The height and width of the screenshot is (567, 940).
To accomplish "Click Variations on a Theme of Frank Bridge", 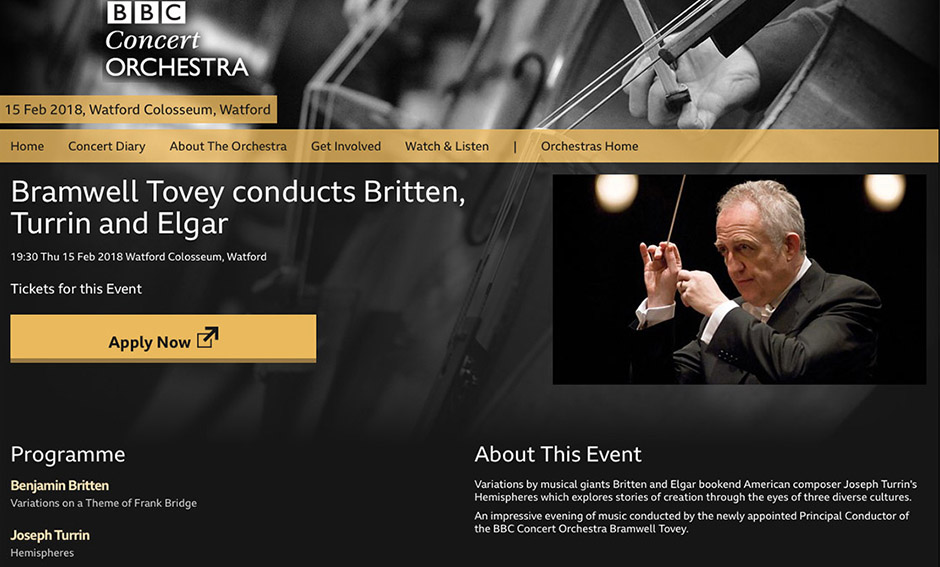I will click(104, 503).
